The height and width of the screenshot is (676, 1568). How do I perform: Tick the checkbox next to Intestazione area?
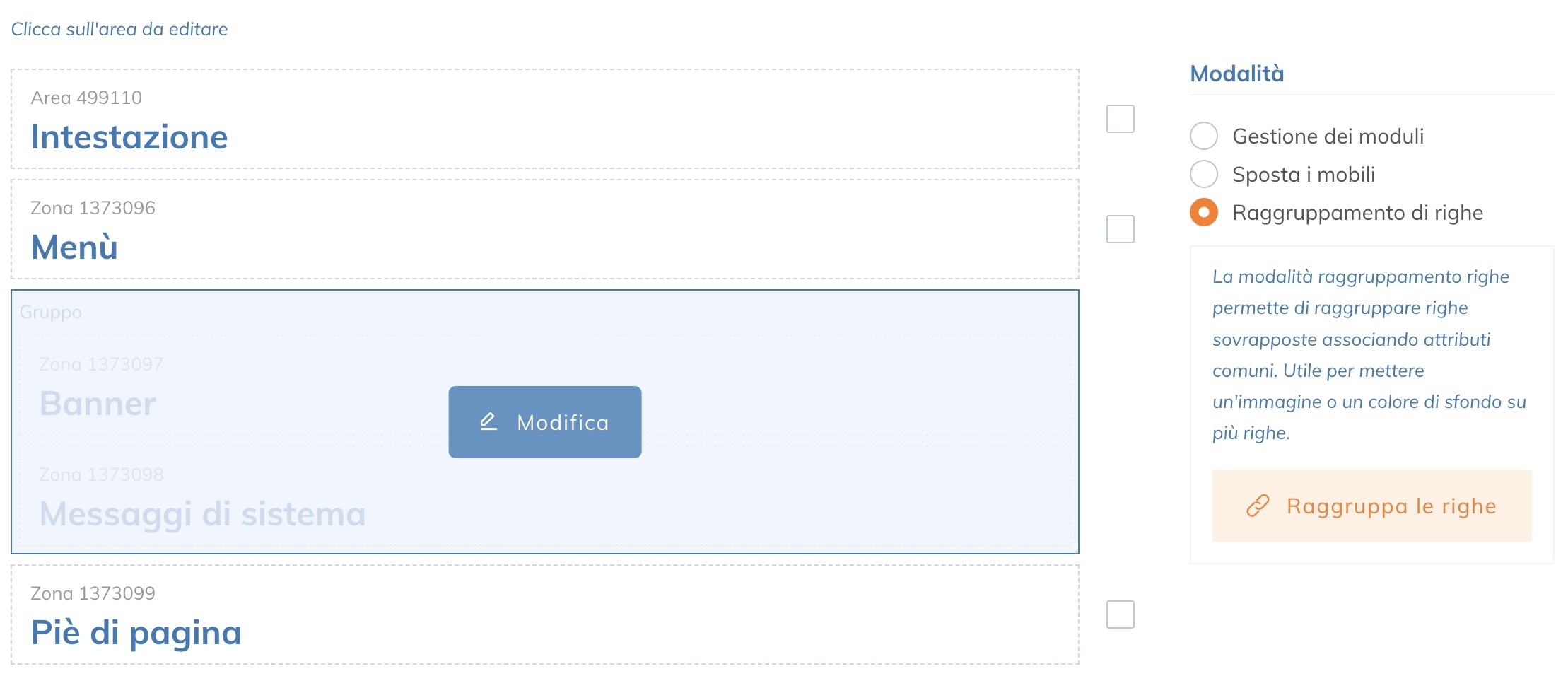[x=1120, y=119]
